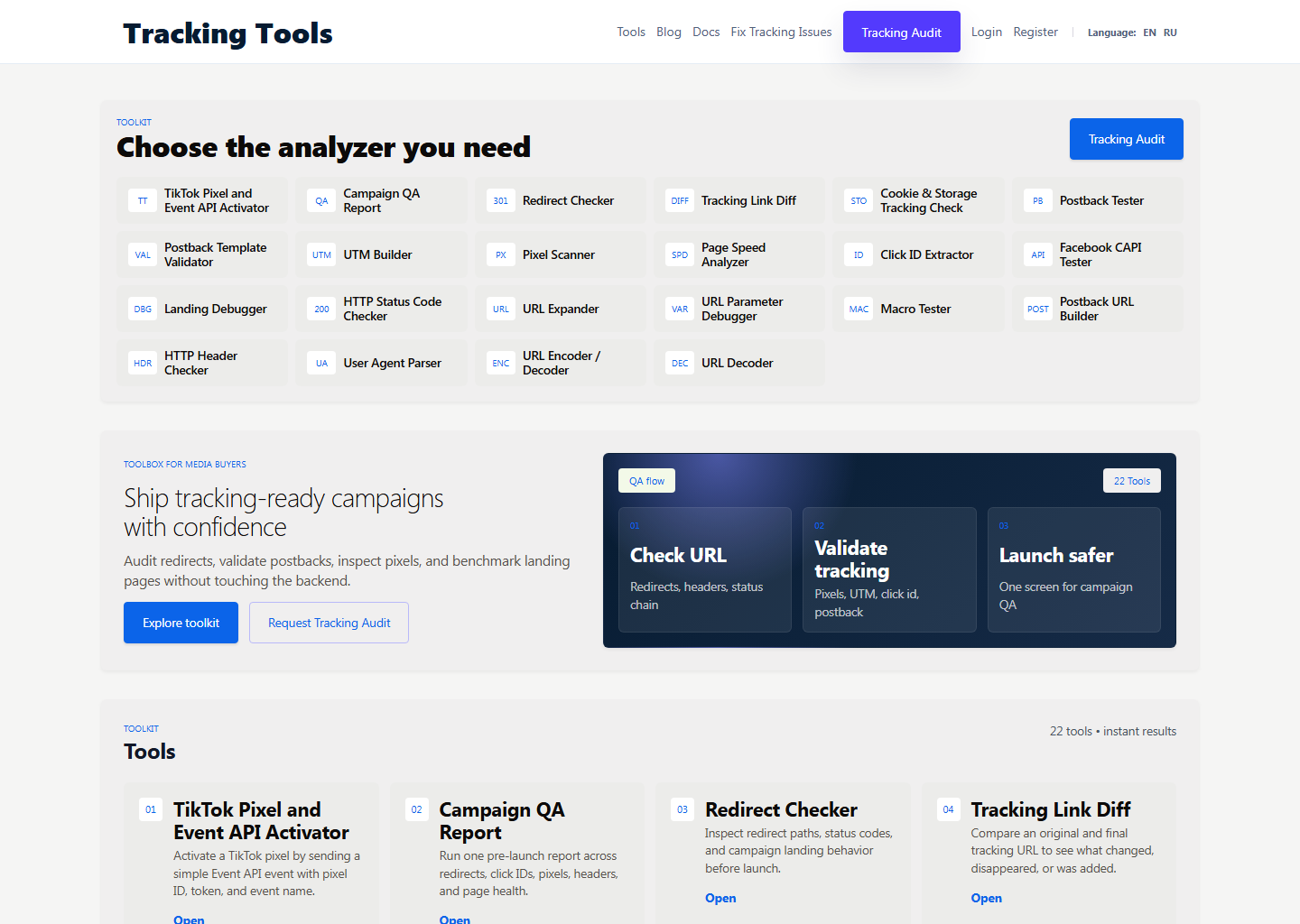The width and height of the screenshot is (1300, 924).
Task: Click the PX badge for Pixel Scanner
Action: pyautogui.click(x=501, y=254)
